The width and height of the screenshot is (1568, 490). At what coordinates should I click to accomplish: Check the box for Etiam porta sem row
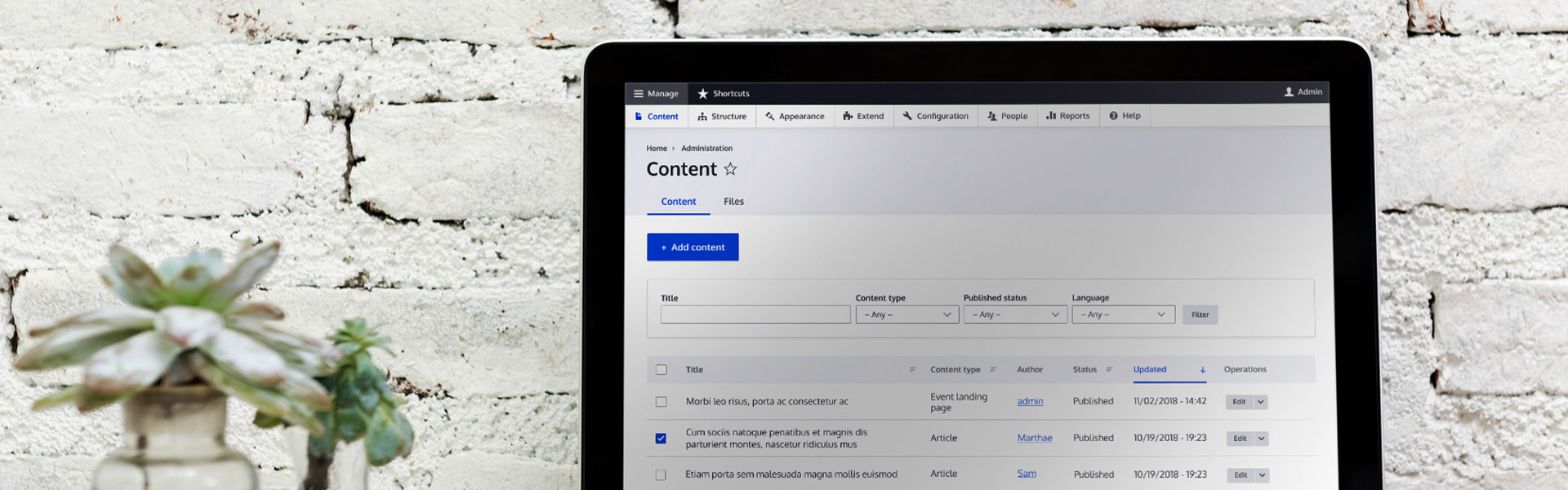coord(661,475)
